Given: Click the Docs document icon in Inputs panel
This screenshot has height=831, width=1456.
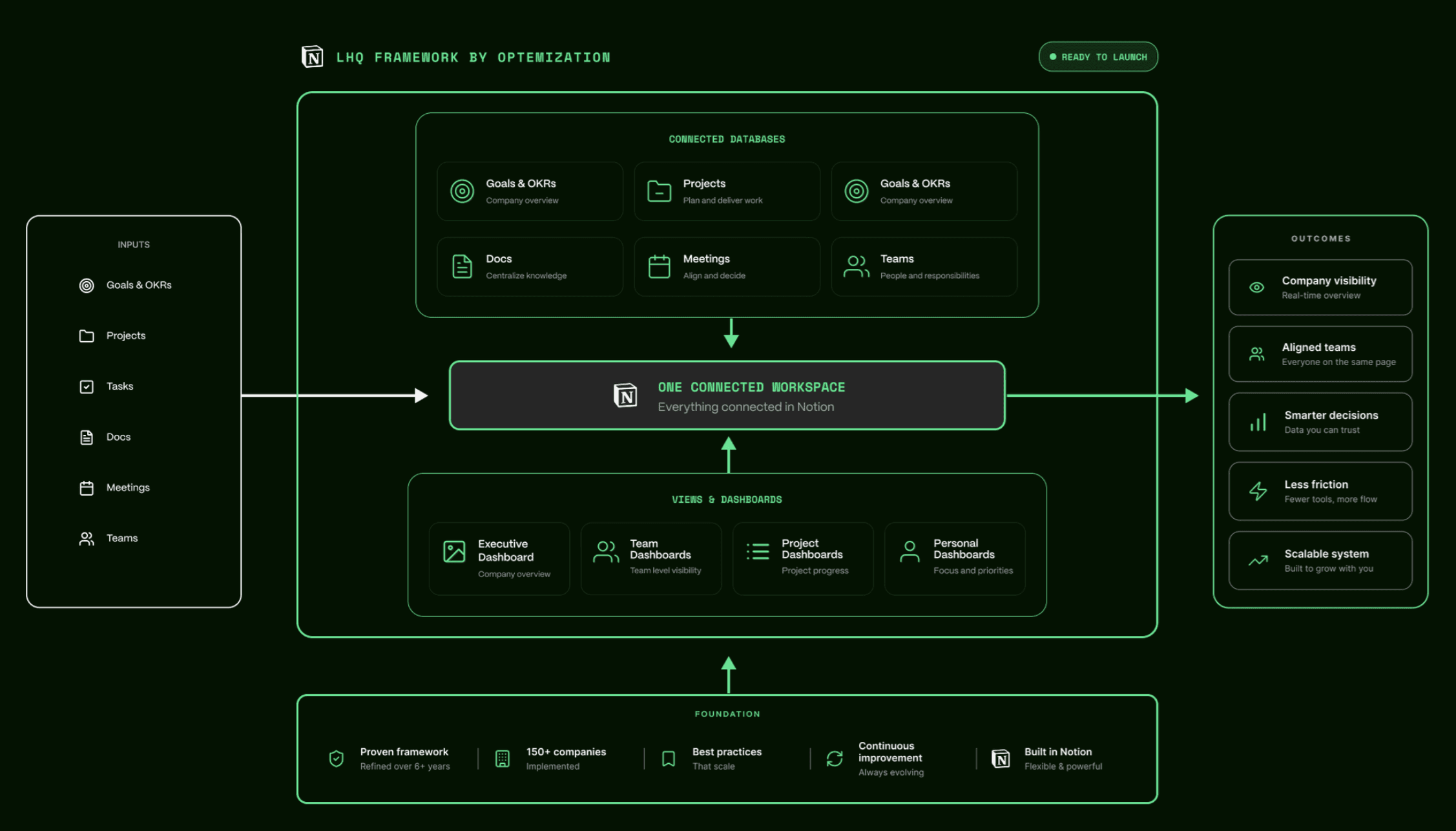Looking at the screenshot, I should (87, 437).
